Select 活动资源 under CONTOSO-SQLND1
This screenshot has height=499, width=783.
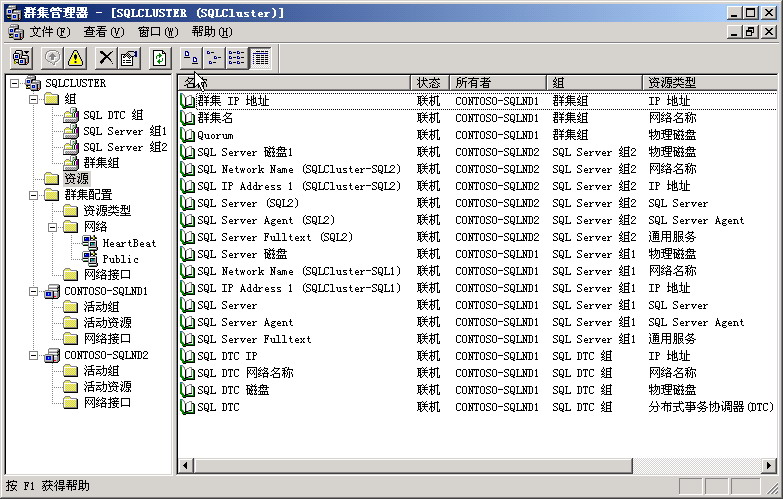tap(107, 323)
